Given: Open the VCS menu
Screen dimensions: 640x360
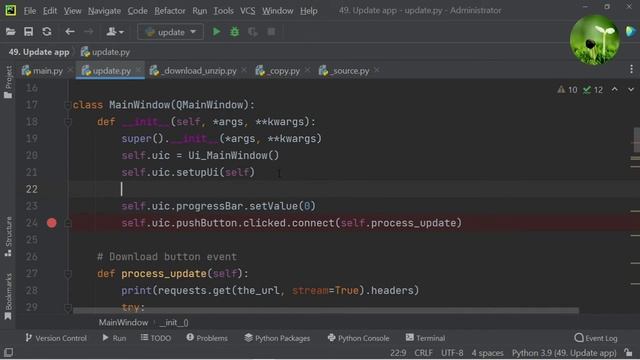Looking at the screenshot, I should [x=247, y=11].
